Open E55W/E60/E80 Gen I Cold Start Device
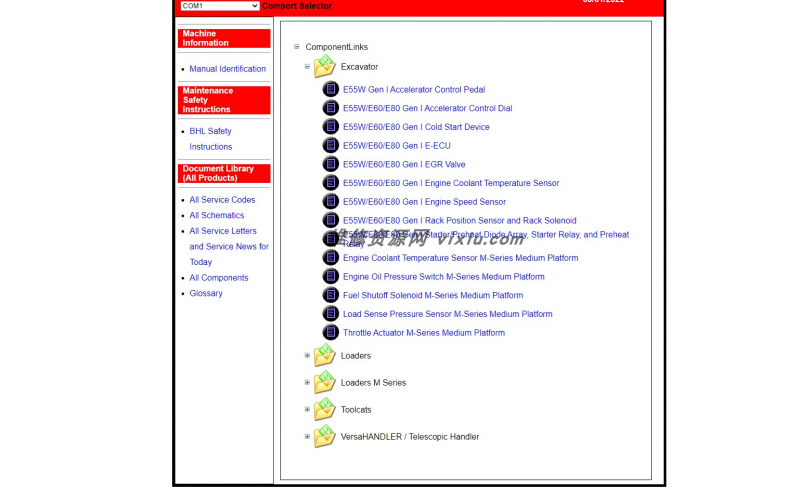Image resolution: width=800 pixels, height=490 pixels. (416, 127)
